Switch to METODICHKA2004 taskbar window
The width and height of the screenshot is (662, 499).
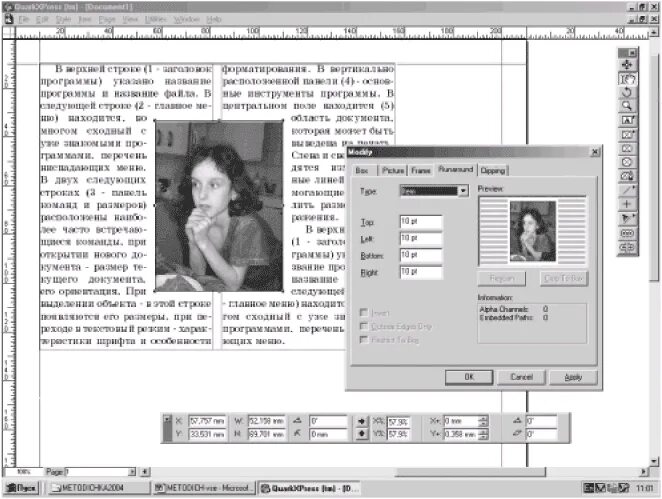point(99,488)
